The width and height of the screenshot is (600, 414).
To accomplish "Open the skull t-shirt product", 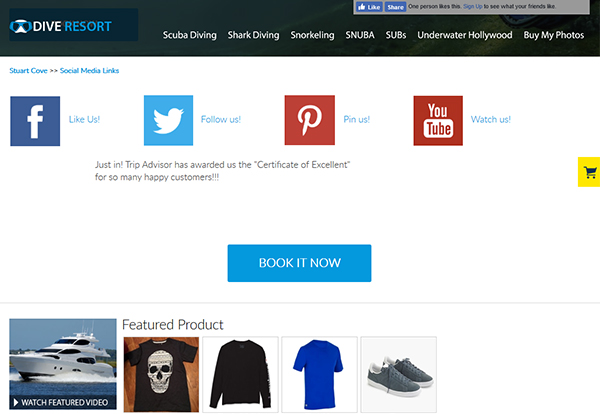I will 161,374.
